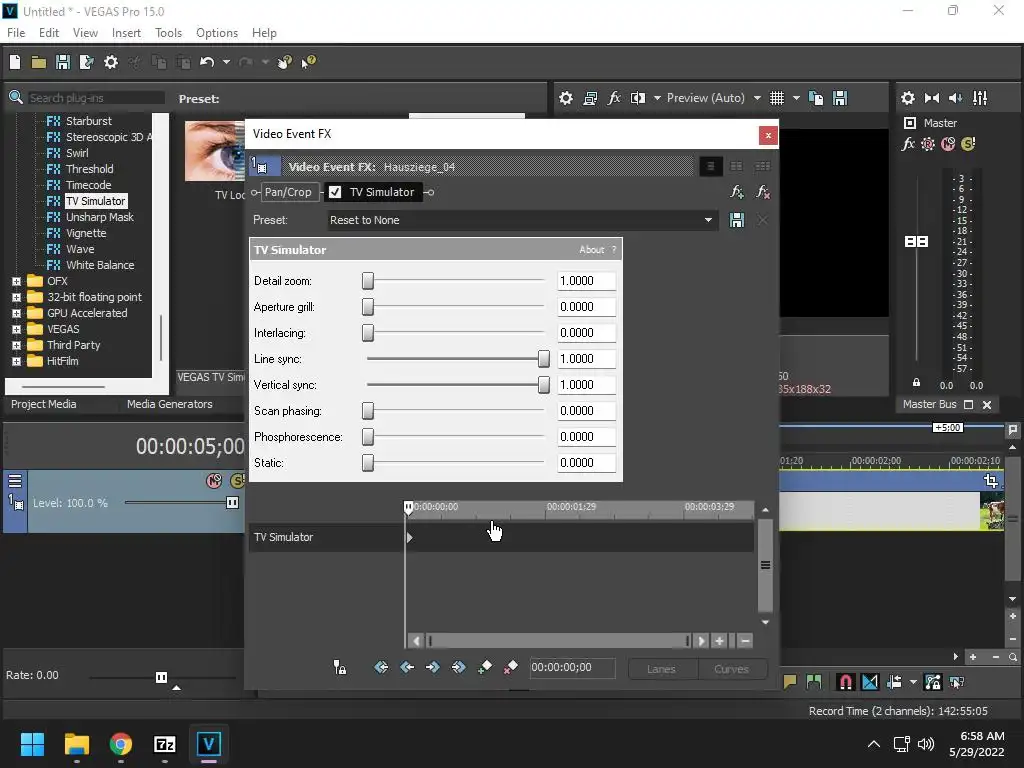Uncheck the TV Simulator effect checkbox
Screen dimensions: 1024x768
335,192
